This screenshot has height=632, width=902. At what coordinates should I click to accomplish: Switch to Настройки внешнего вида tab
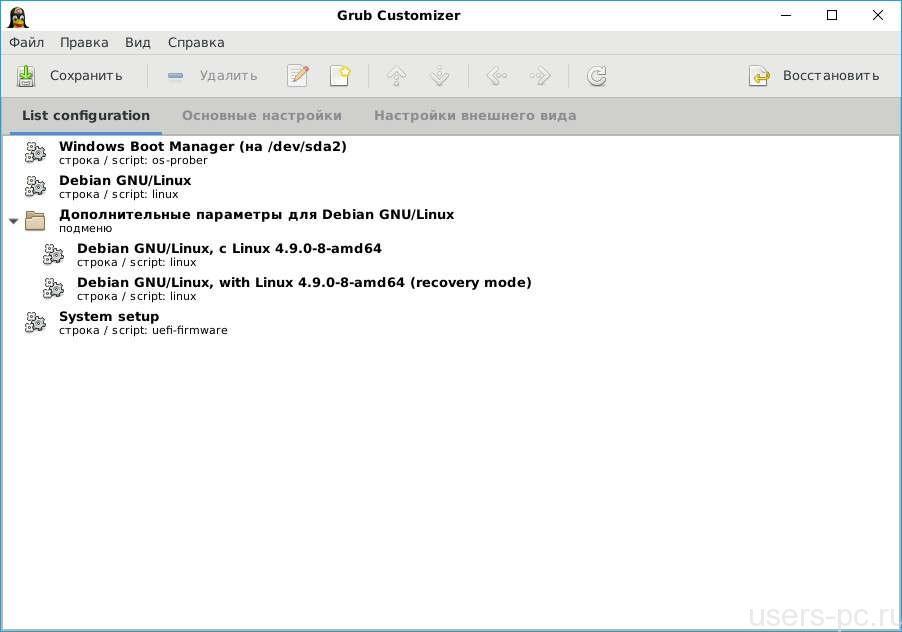click(x=475, y=116)
